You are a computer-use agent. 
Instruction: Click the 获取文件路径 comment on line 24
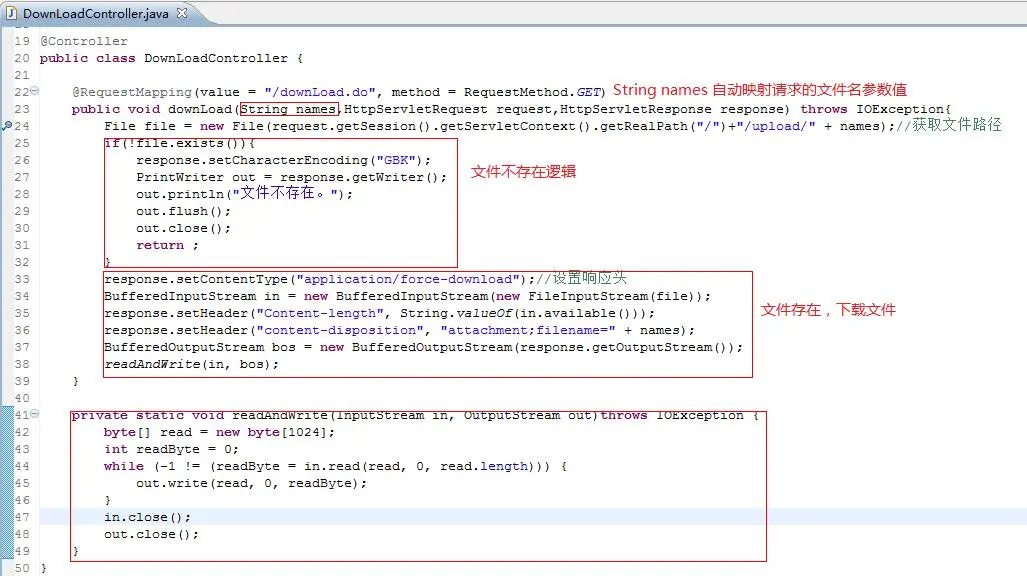pyautogui.click(x=949, y=125)
